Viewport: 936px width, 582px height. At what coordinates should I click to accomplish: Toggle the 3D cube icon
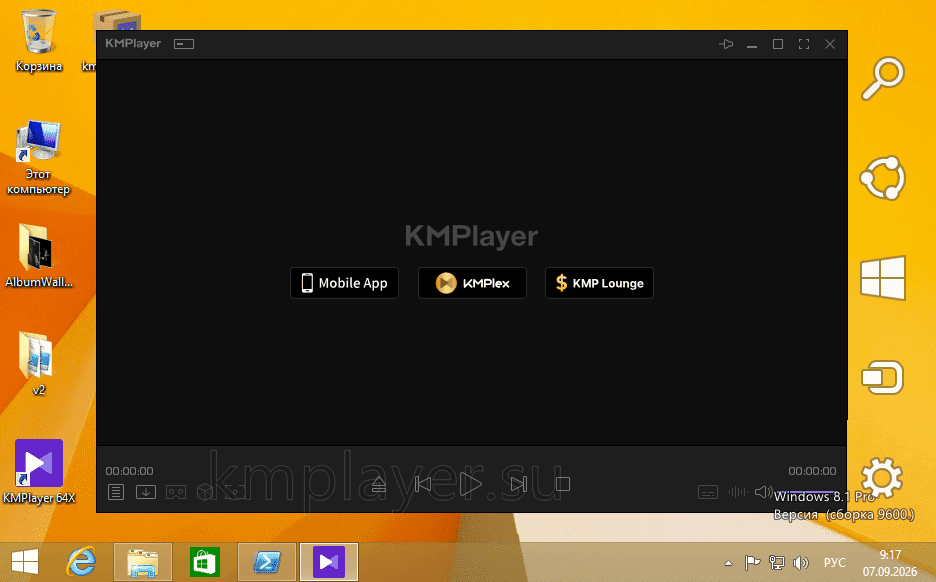point(205,492)
